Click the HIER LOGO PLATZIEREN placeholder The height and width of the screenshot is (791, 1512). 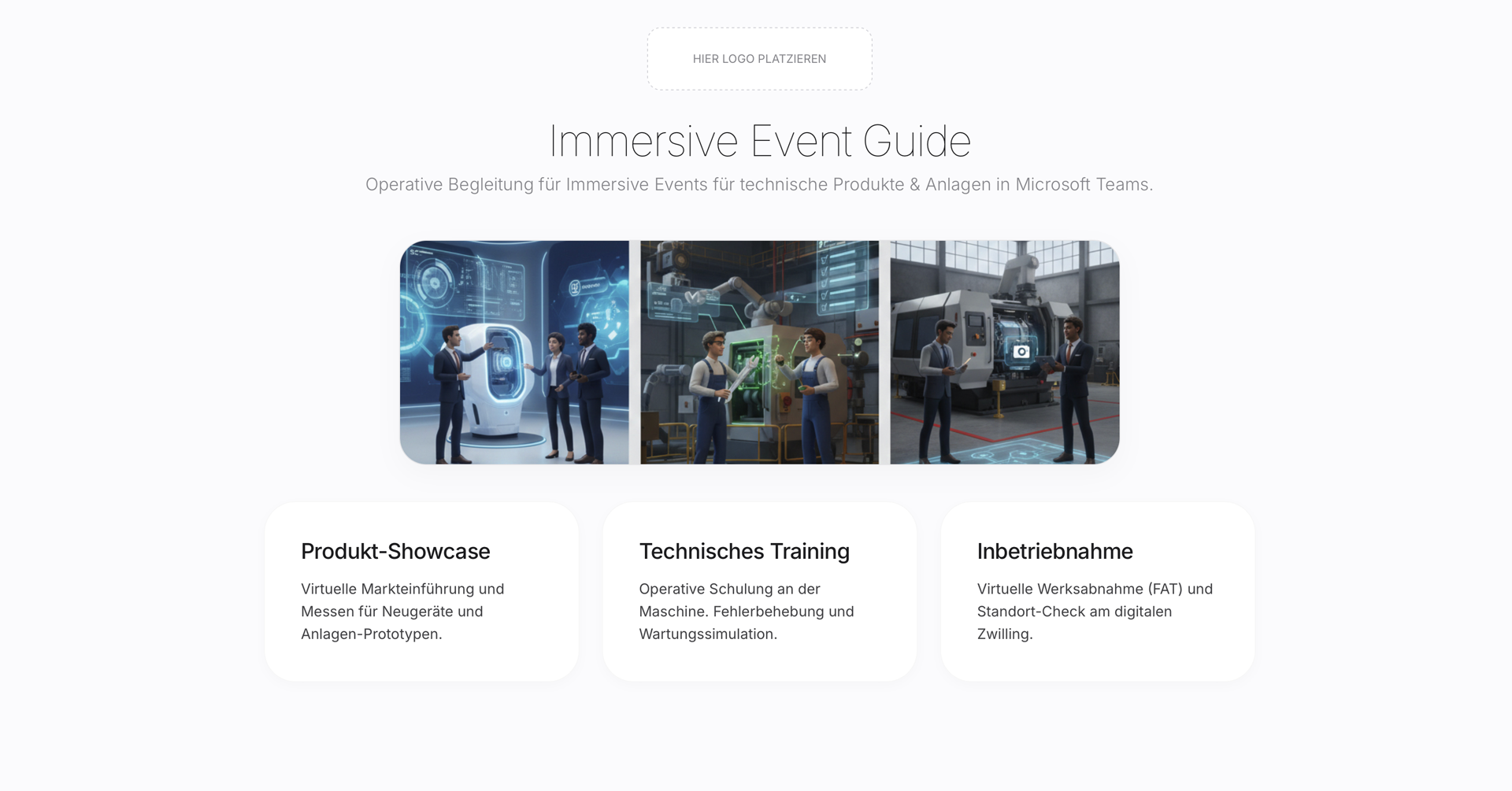[x=759, y=59]
